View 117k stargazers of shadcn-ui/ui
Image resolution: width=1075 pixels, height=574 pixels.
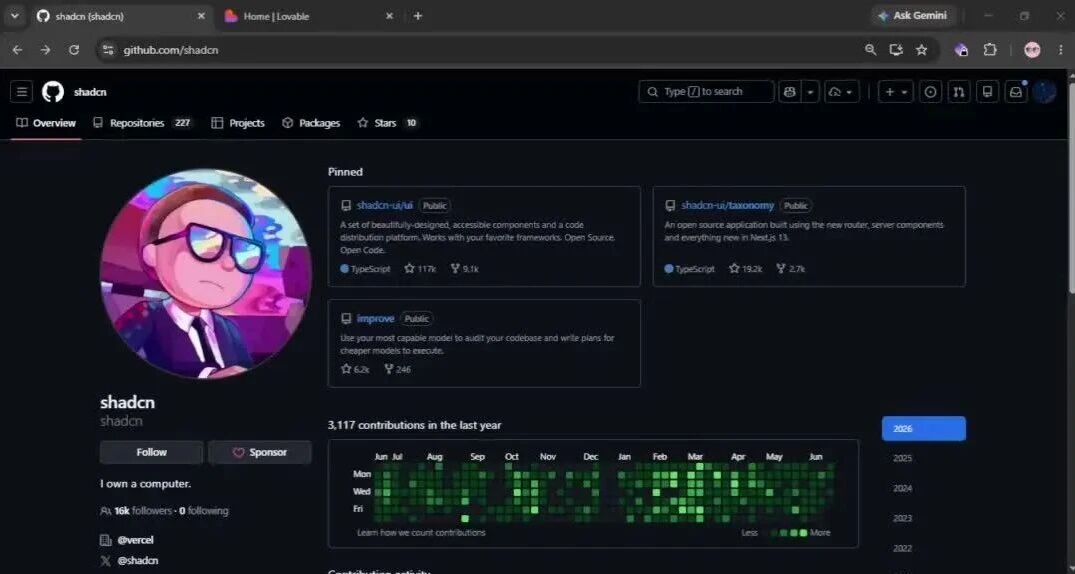(x=420, y=269)
